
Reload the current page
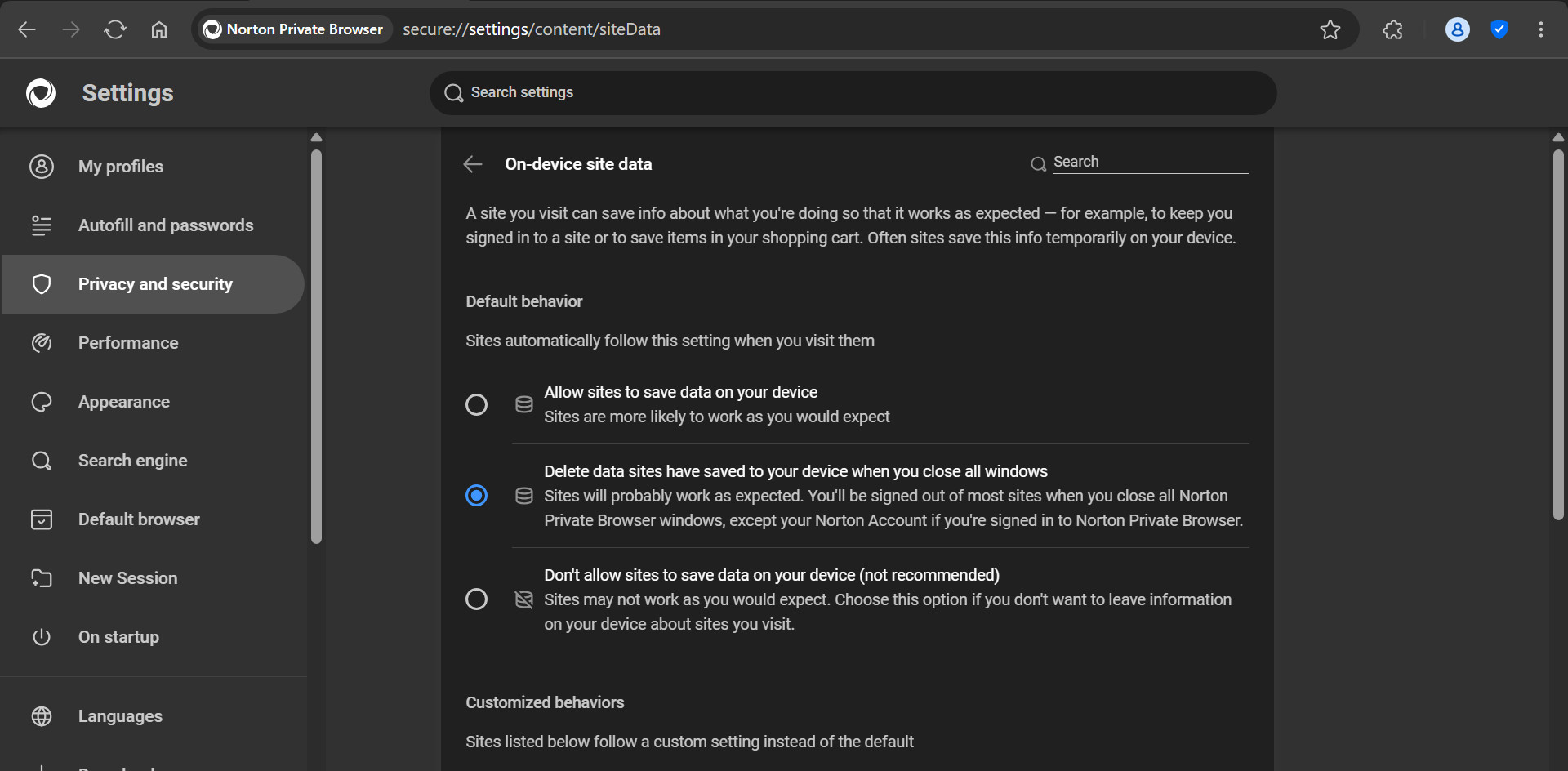coord(115,29)
